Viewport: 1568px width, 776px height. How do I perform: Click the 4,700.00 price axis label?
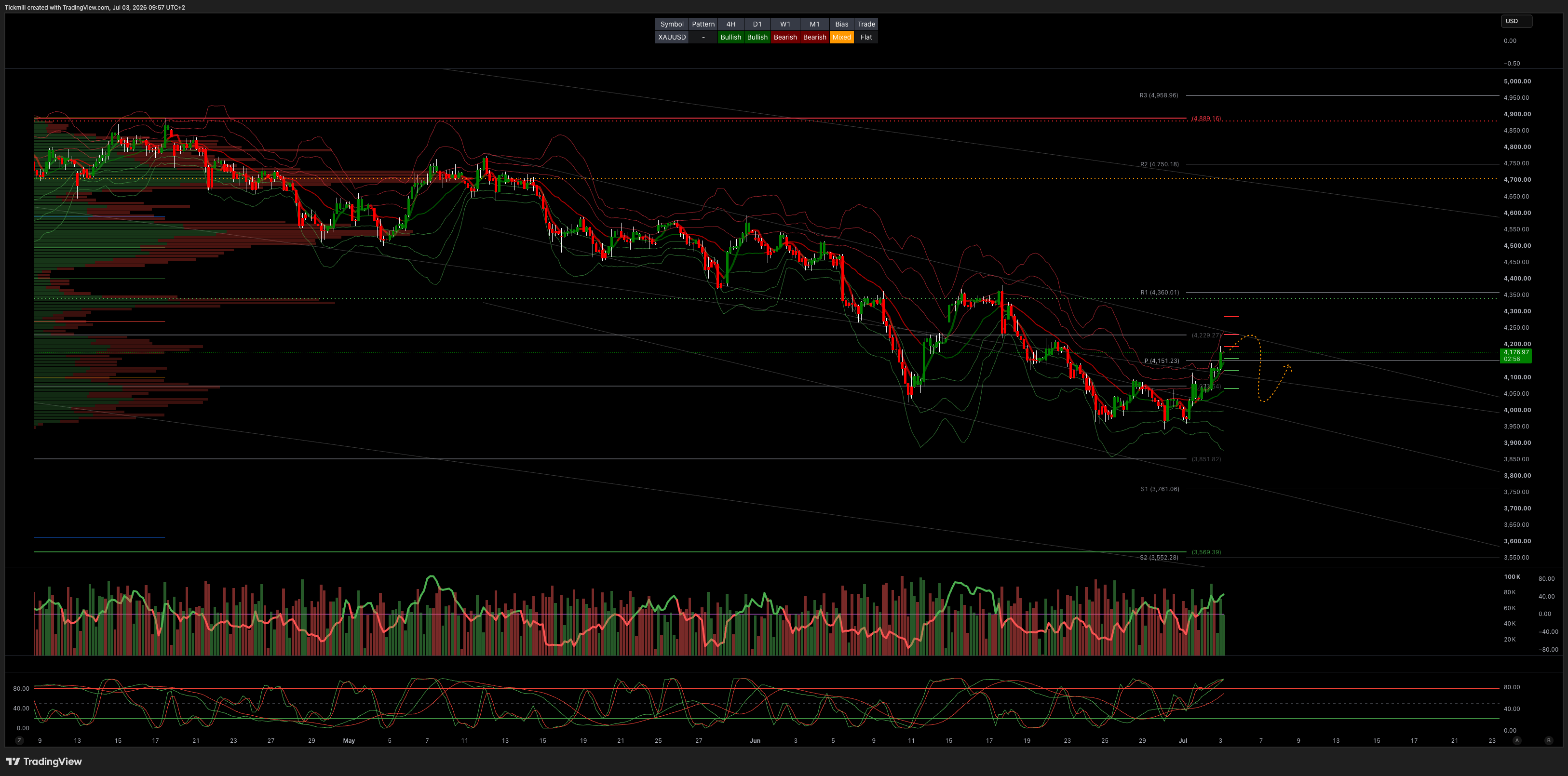click(1517, 180)
